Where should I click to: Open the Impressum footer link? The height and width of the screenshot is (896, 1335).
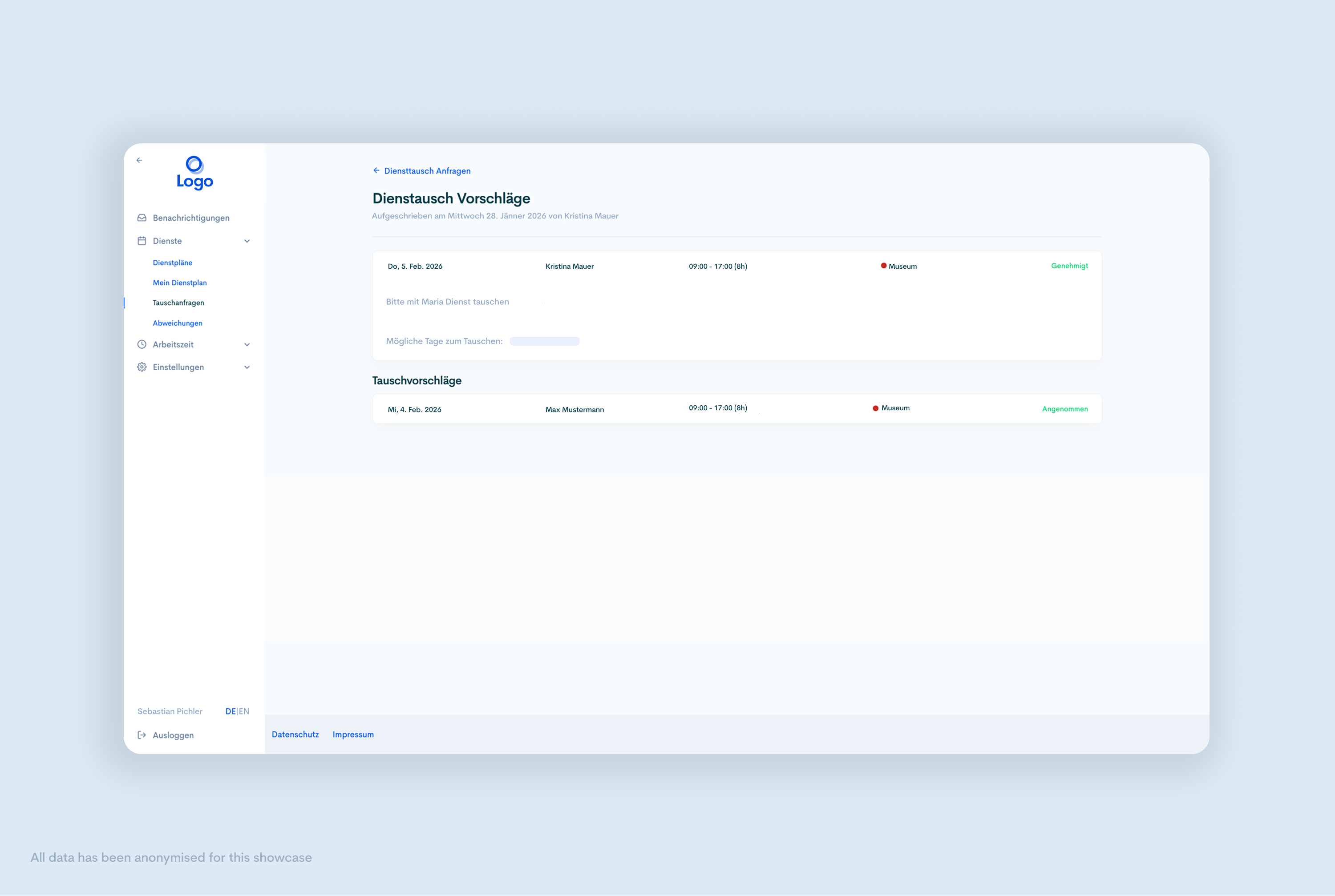pos(353,735)
